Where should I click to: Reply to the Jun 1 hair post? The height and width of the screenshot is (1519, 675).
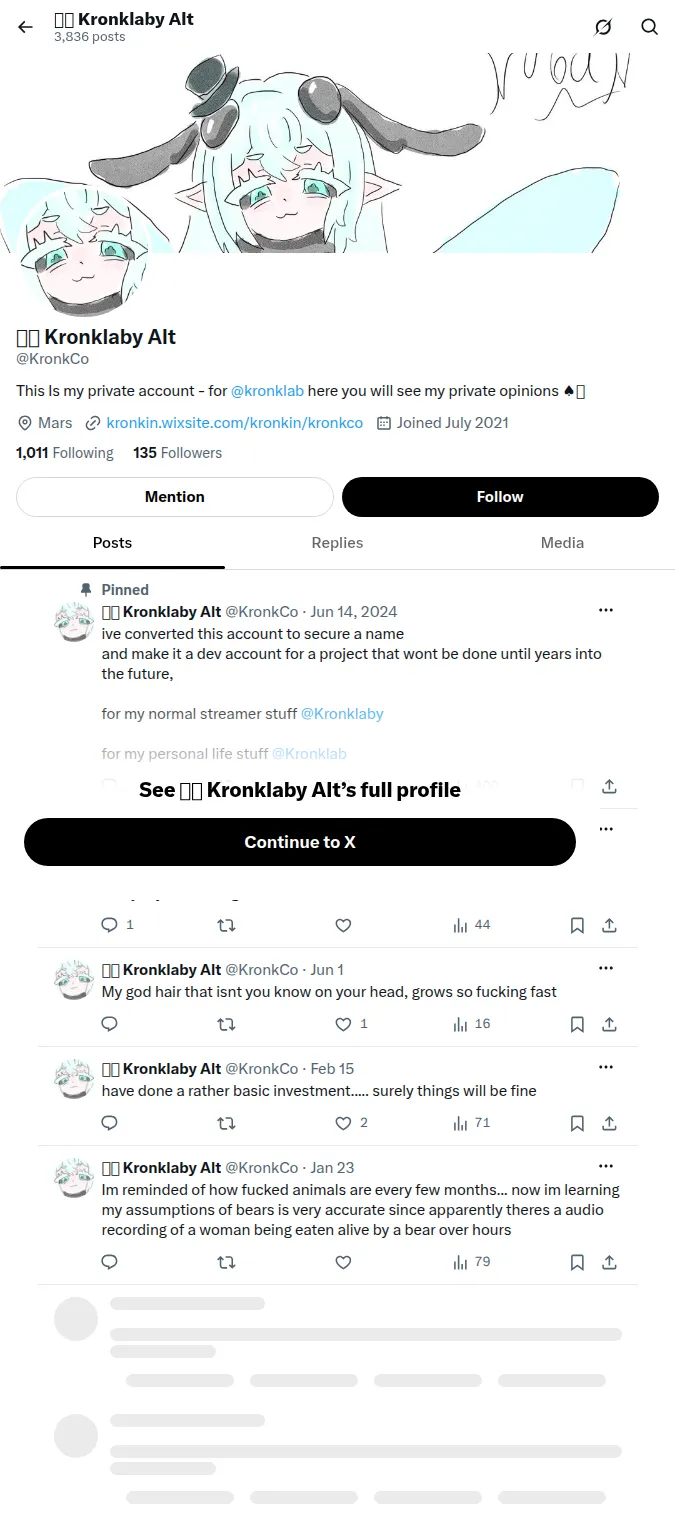110,1024
